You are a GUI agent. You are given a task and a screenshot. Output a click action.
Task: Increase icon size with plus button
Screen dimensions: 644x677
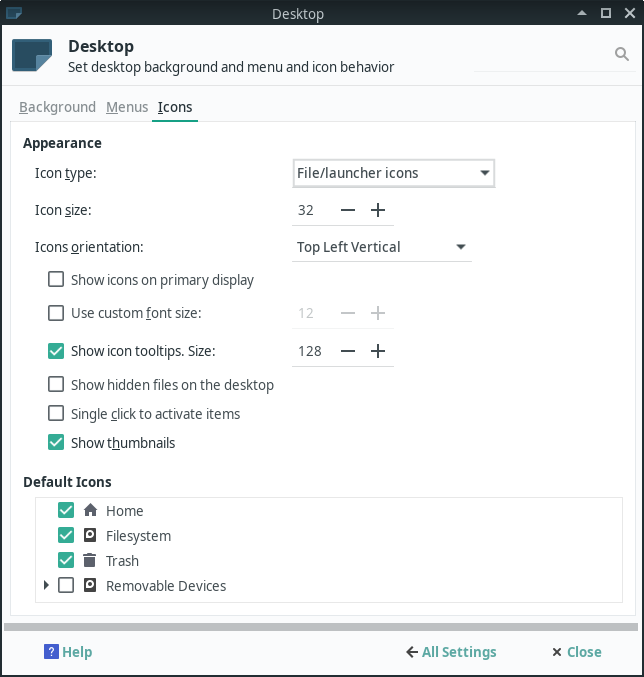(x=378, y=210)
